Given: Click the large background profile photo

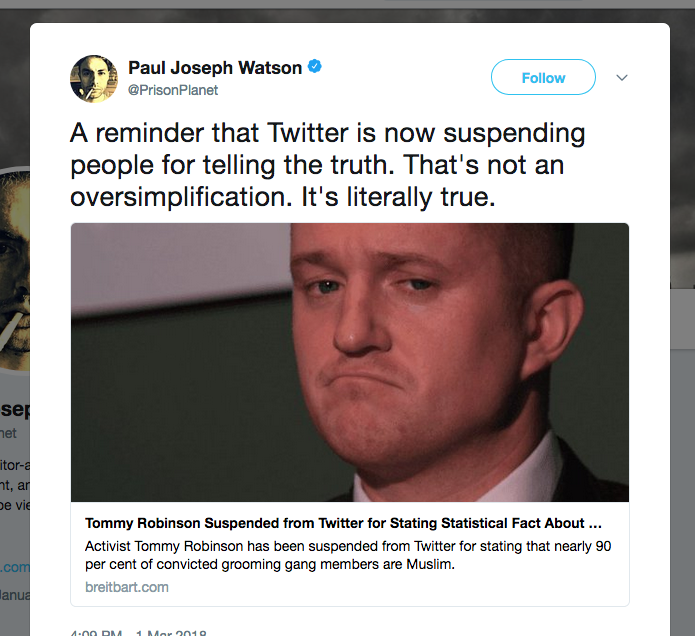Looking at the screenshot, I should coord(15,268).
